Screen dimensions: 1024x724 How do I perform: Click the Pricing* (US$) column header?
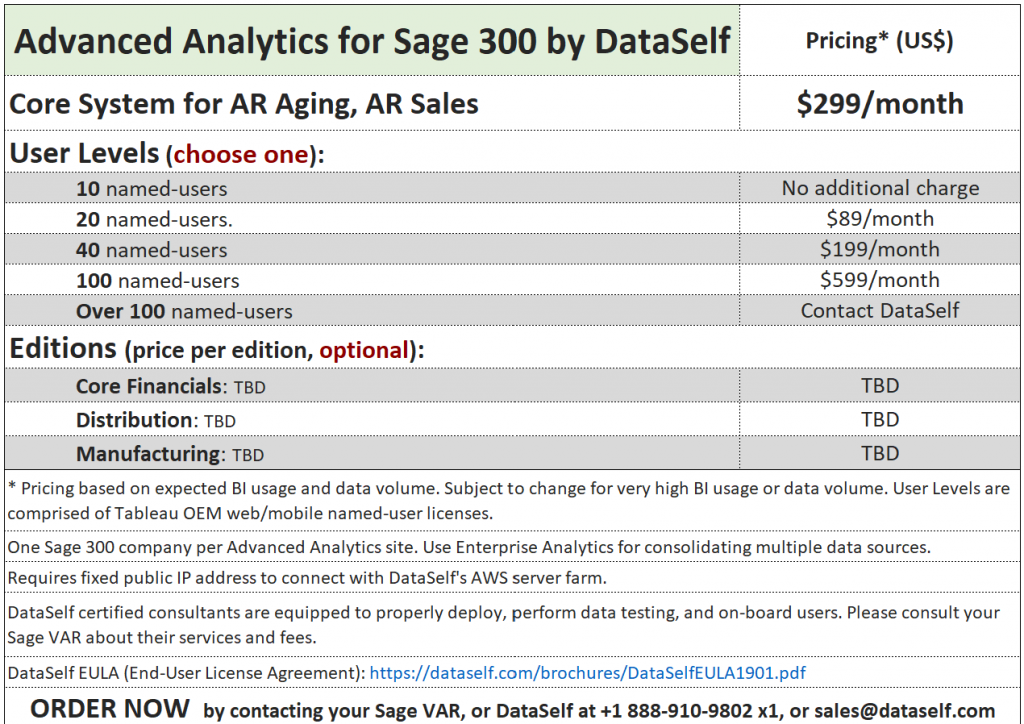pos(880,41)
